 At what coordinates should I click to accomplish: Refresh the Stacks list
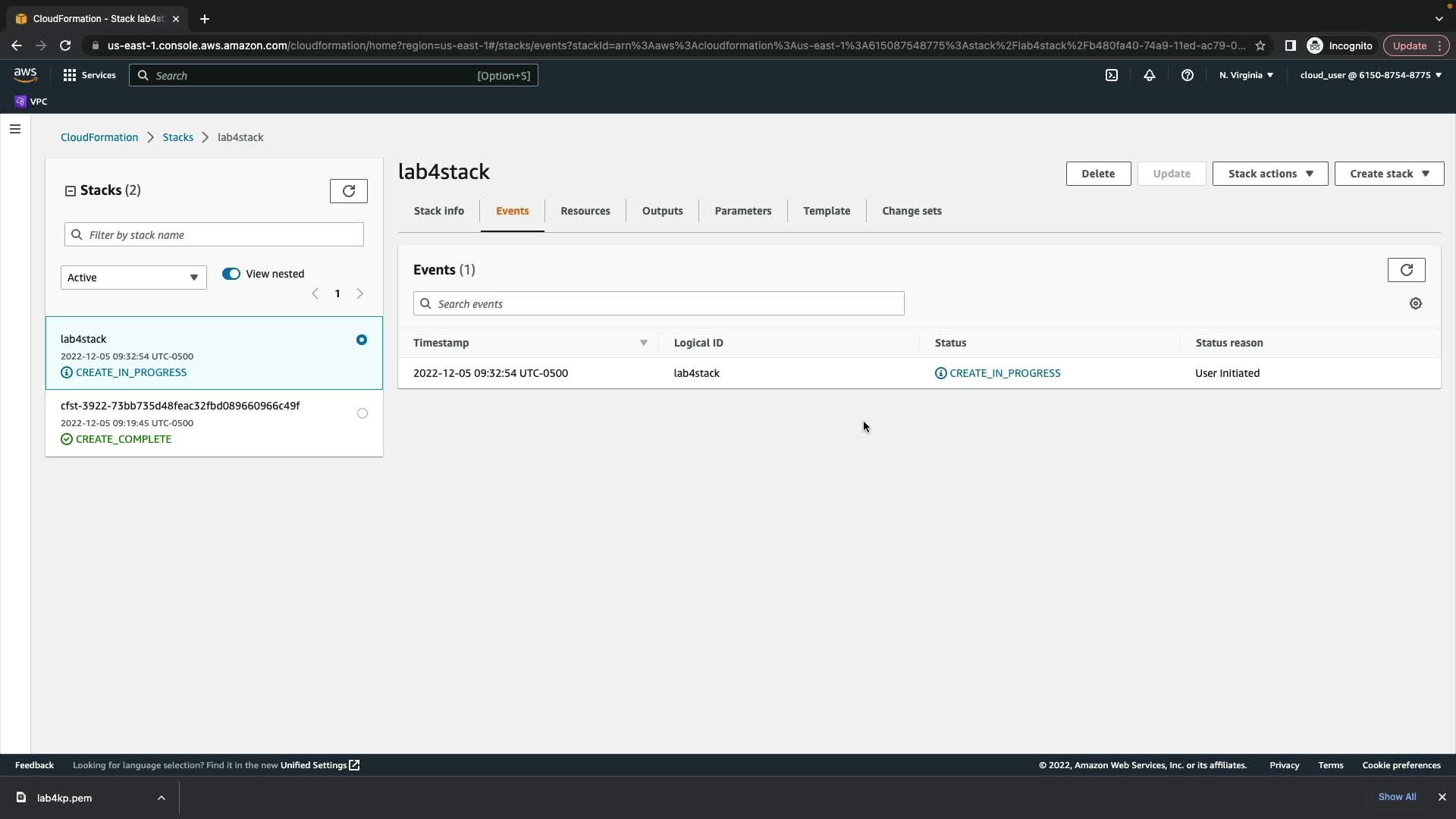pyautogui.click(x=348, y=191)
